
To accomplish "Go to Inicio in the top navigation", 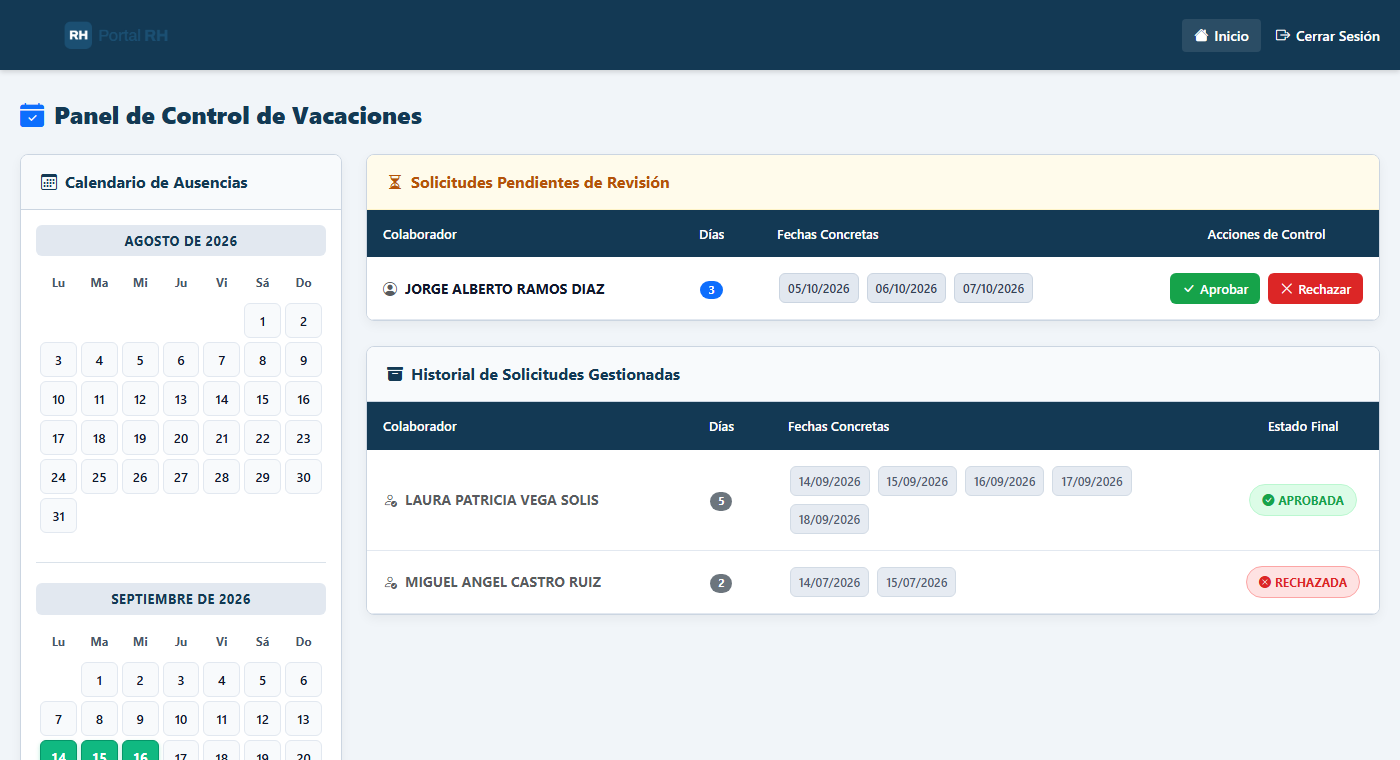I will click(1221, 35).
